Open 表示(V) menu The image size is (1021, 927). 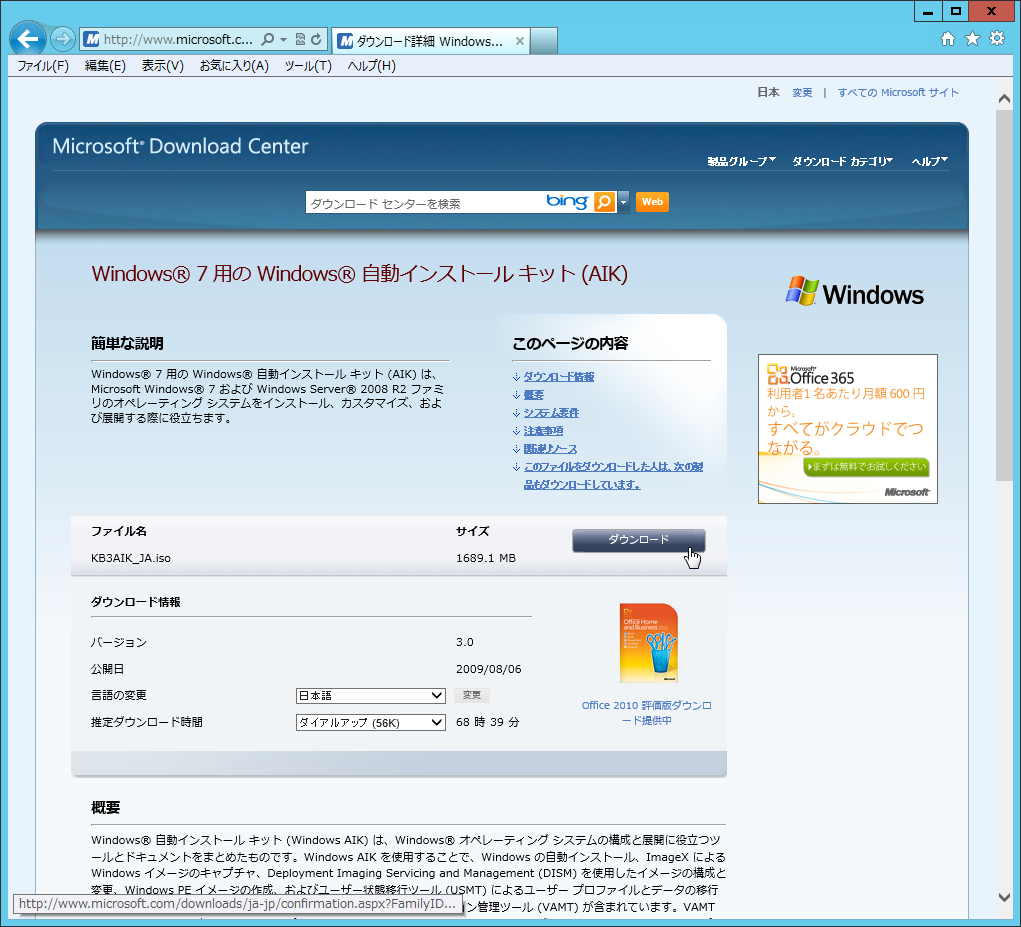[x=163, y=66]
